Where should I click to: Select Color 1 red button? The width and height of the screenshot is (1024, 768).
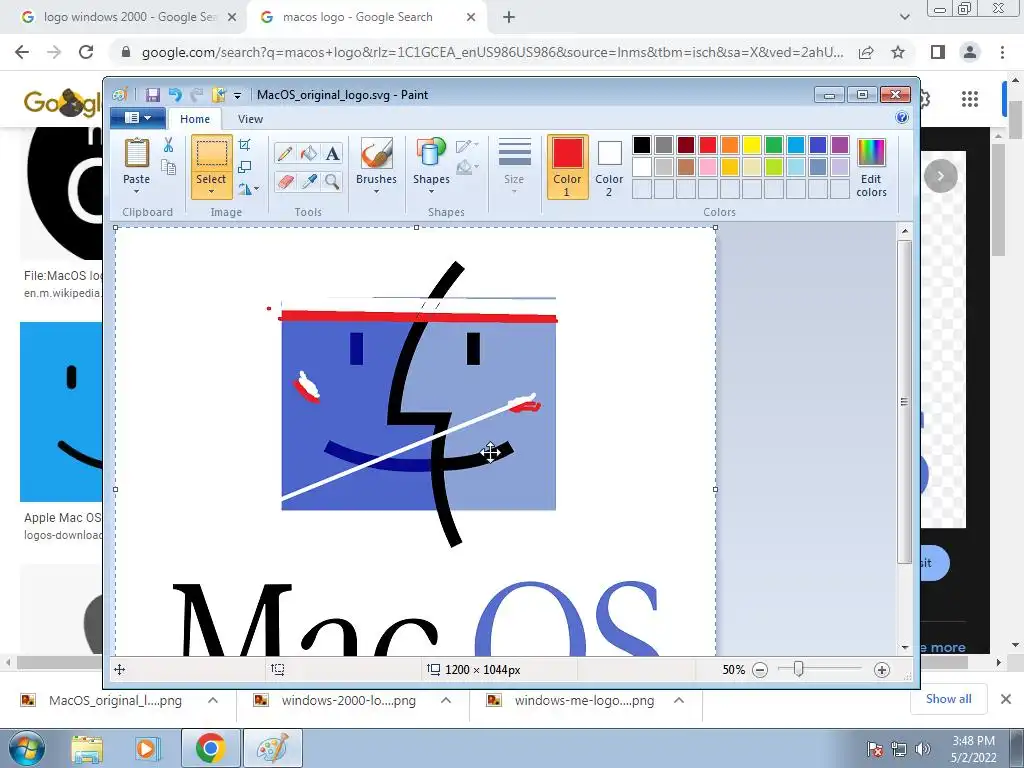tap(567, 167)
